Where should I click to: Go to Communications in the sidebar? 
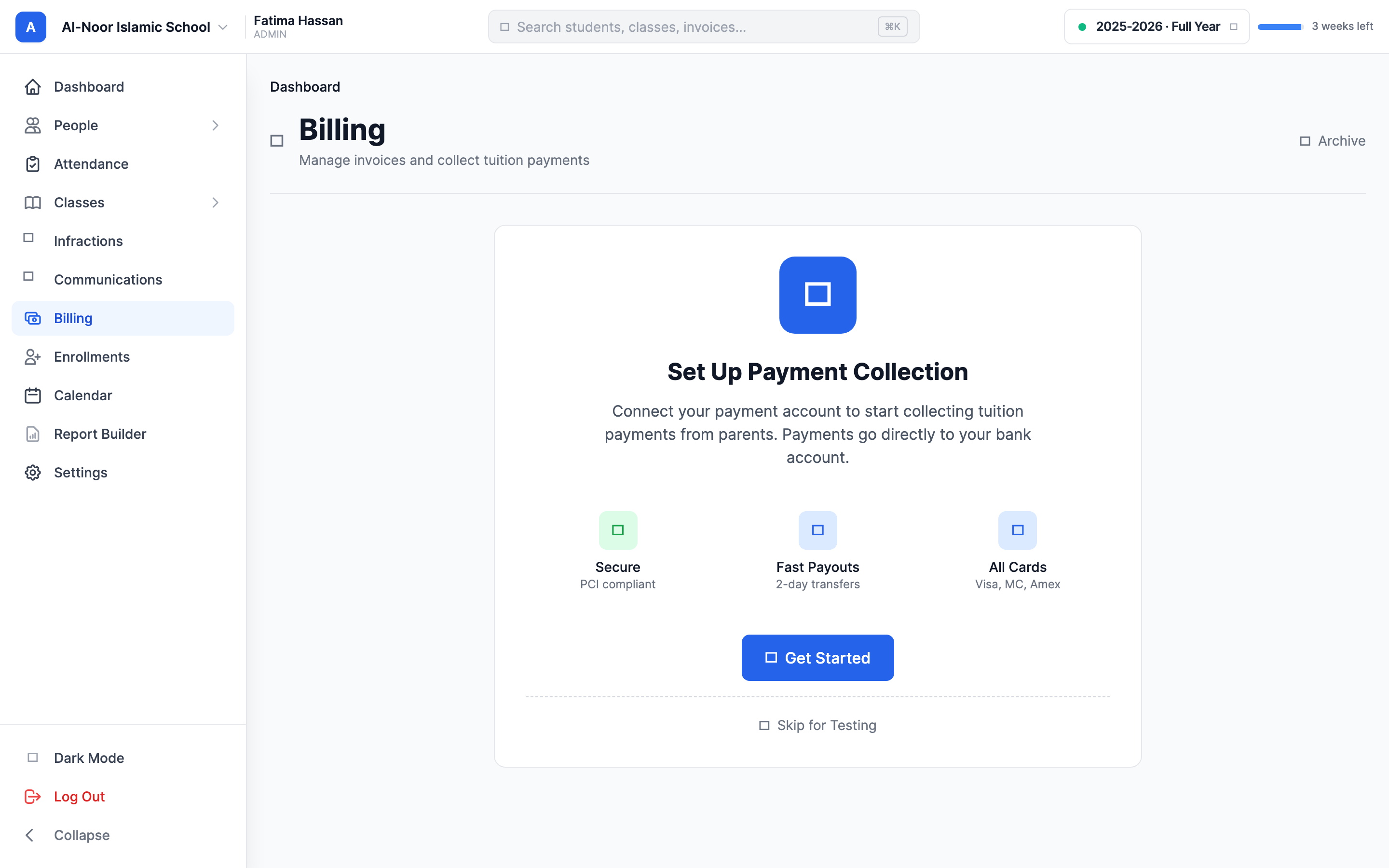pyautogui.click(x=123, y=280)
